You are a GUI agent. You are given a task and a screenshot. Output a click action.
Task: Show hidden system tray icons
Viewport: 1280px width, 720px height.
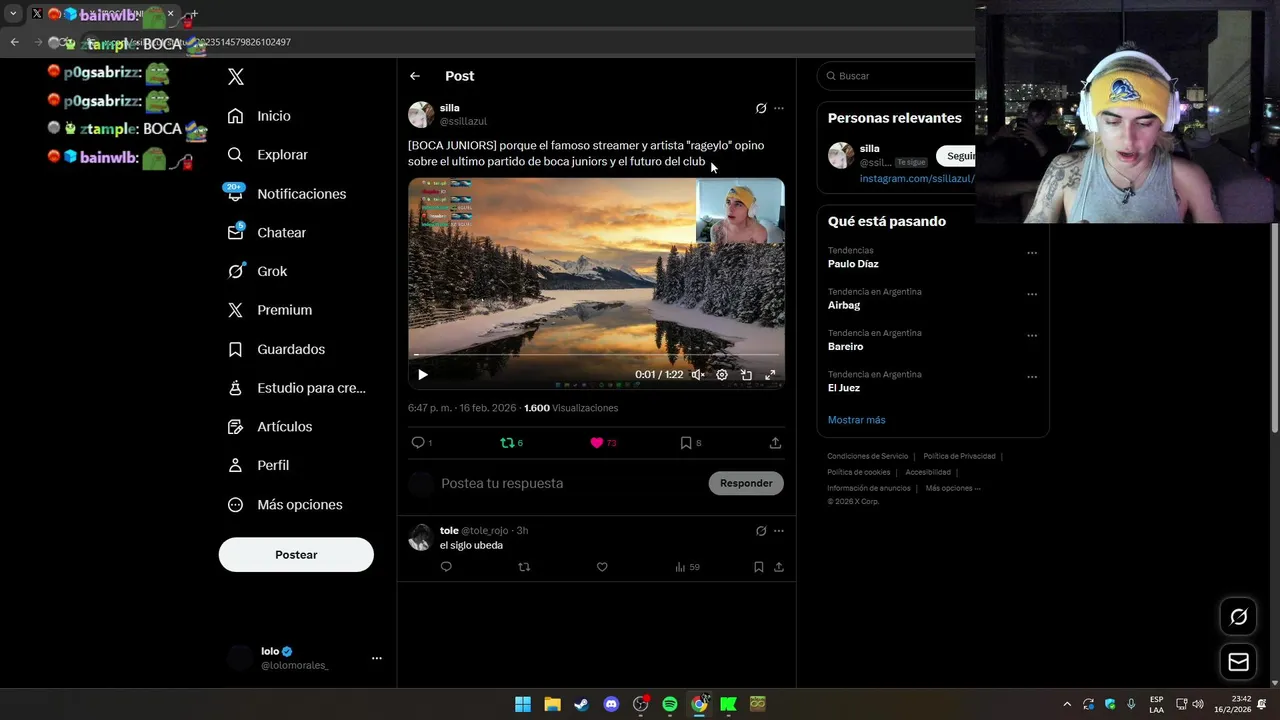1067,704
